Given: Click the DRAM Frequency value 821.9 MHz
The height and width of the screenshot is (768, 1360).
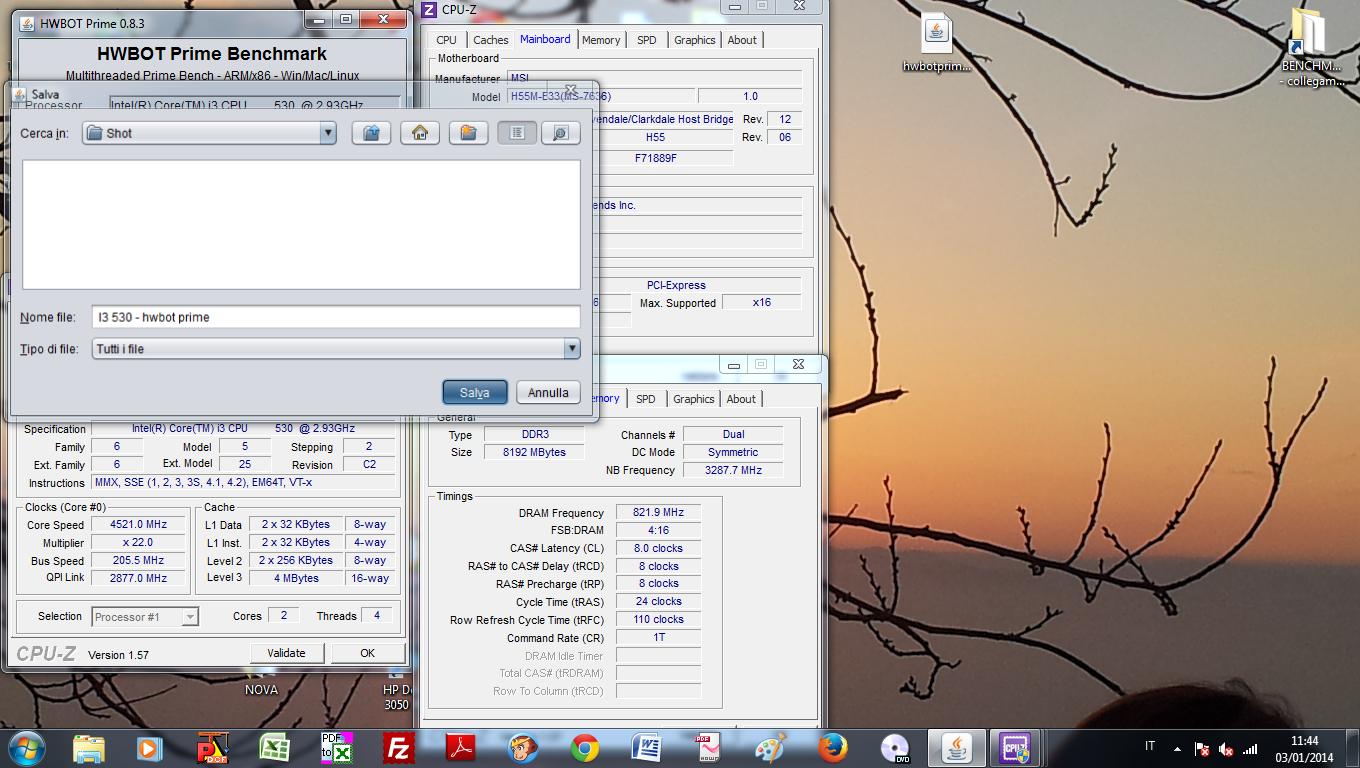Looking at the screenshot, I should pos(658,512).
